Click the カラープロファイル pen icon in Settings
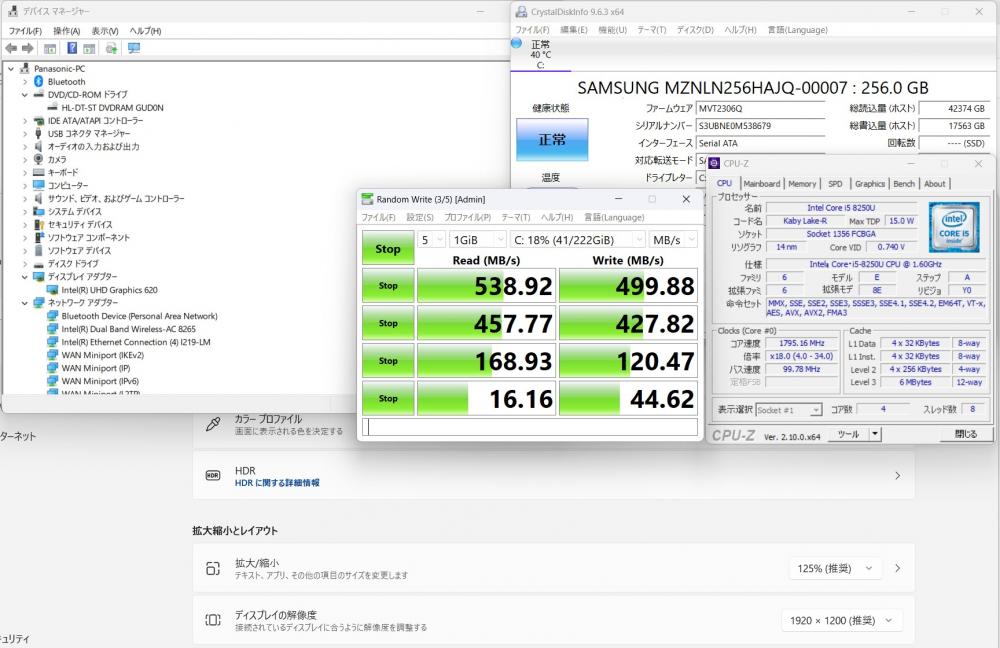1000x648 pixels. pyautogui.click(x=214, y=424)
